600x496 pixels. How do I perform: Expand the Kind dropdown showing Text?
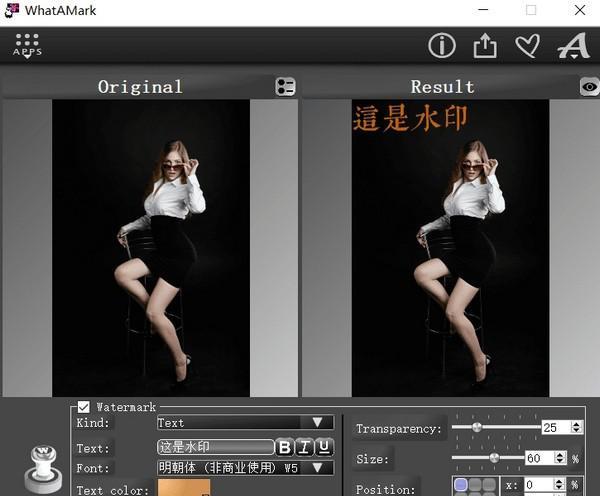(245, 423)
